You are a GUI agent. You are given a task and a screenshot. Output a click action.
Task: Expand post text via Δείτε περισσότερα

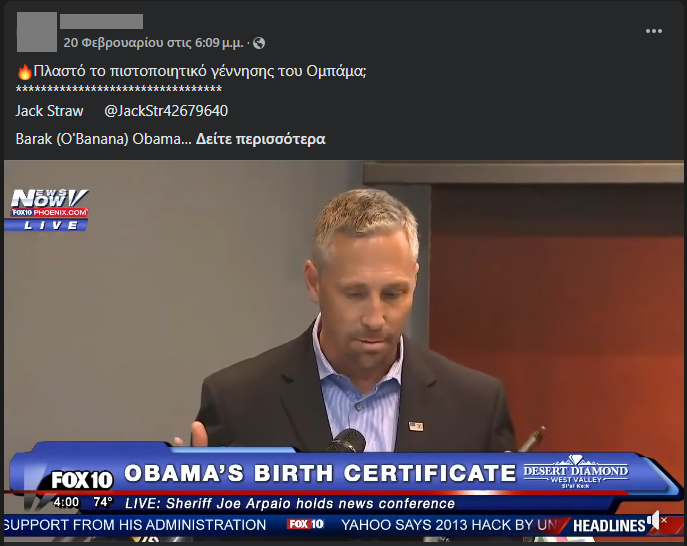pyautogui.click(x=260, y=139)
